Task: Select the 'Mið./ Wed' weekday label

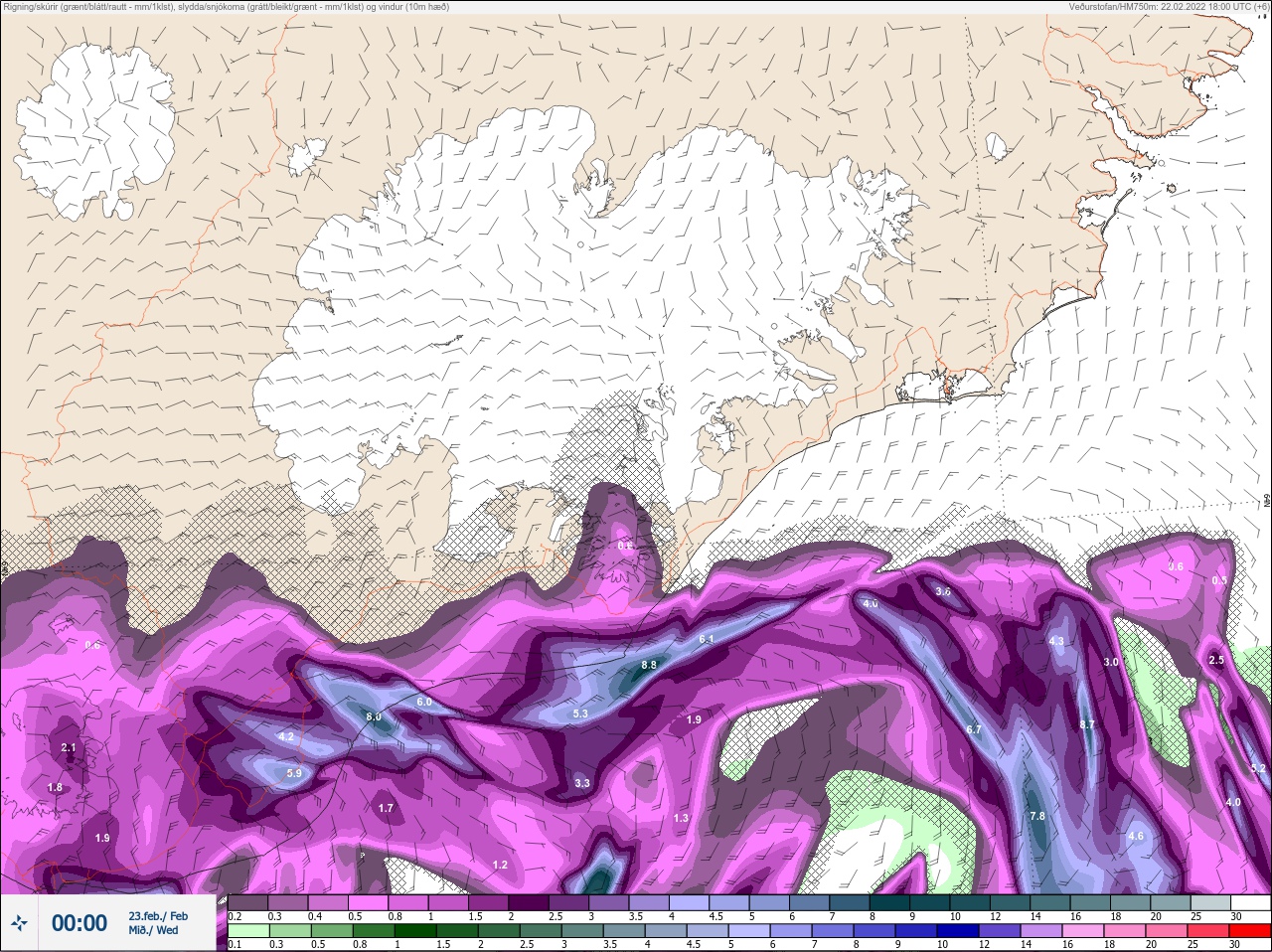Action: (153, 930)
